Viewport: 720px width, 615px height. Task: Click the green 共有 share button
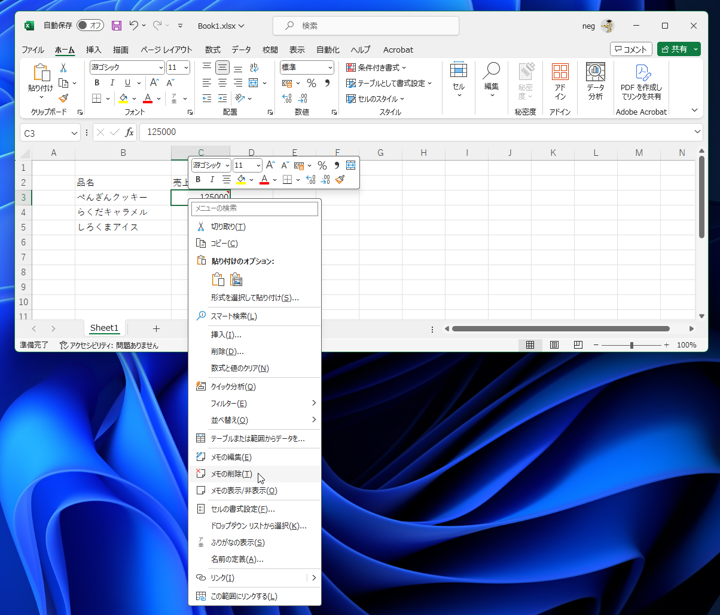[x=679, y=49]
